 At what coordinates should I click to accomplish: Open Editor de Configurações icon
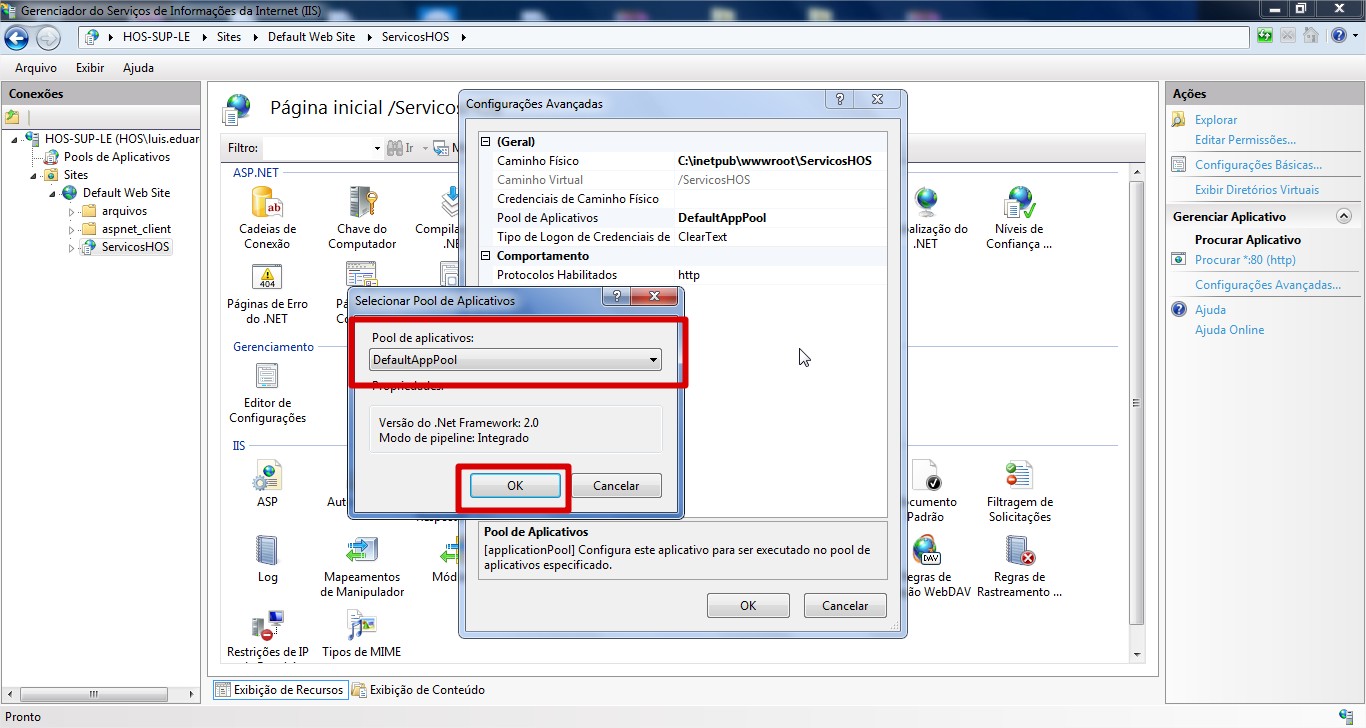[x=267, y=378]
